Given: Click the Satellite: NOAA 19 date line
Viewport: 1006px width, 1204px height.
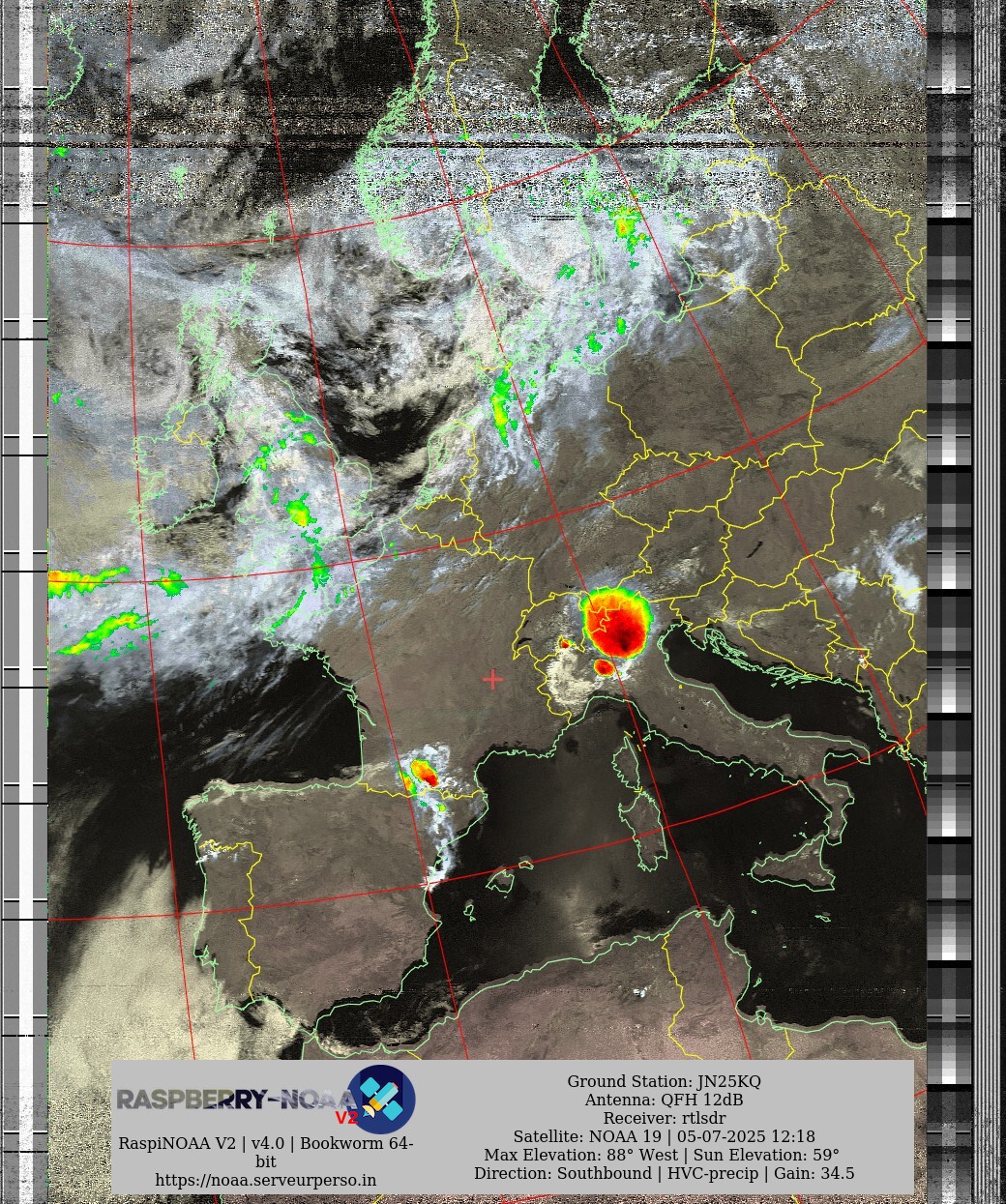Looking at the screenshot, I should [x=664, y=1136].
